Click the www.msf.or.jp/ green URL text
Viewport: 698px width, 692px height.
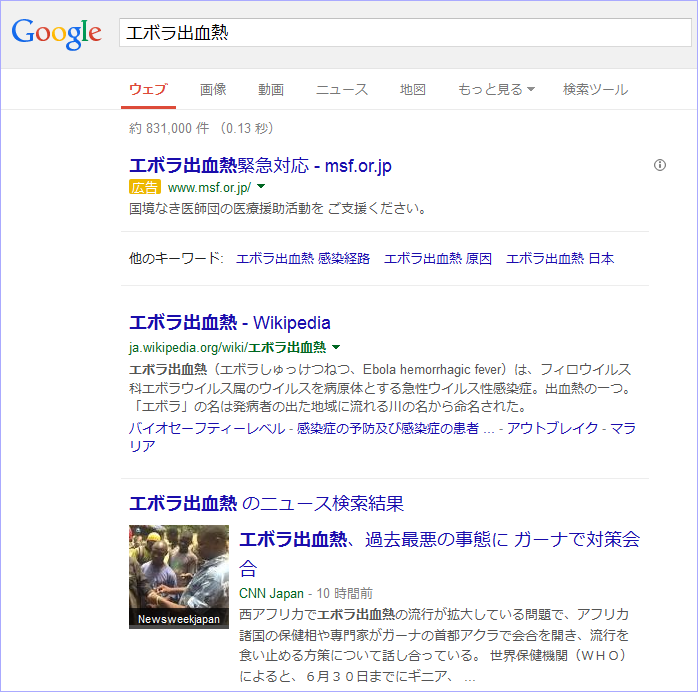click(209, 187)
